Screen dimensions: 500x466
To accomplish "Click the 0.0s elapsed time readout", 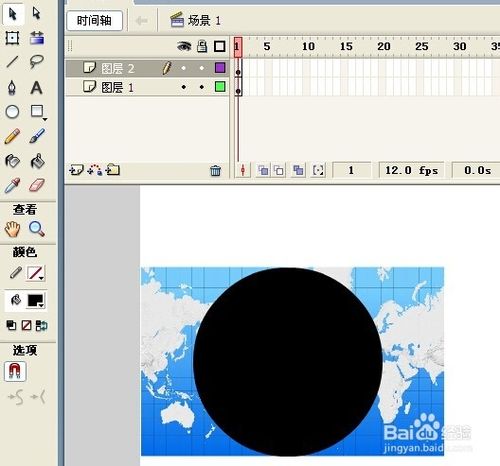I will click(477, 170).
